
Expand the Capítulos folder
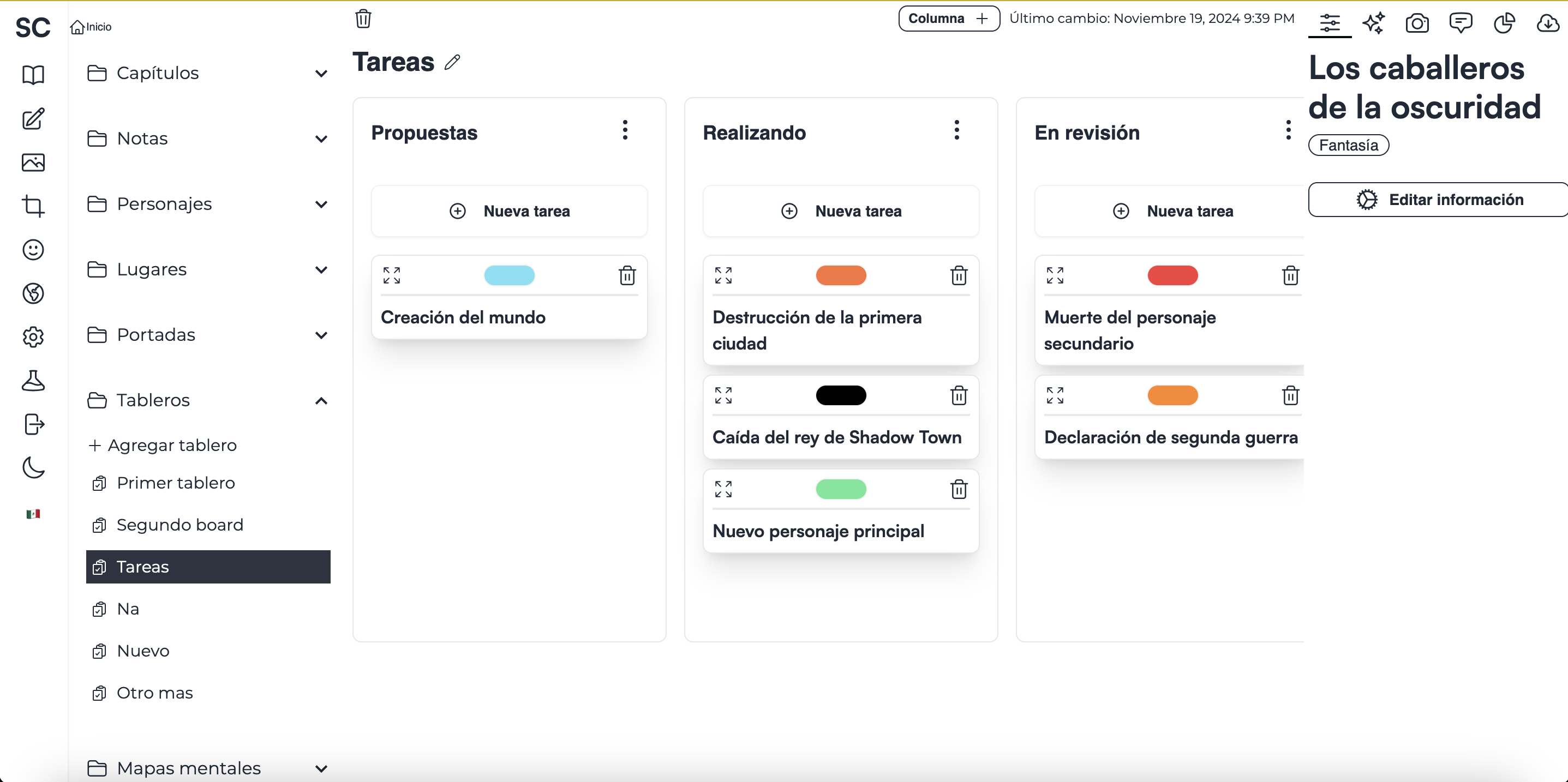tap(208, 73)
